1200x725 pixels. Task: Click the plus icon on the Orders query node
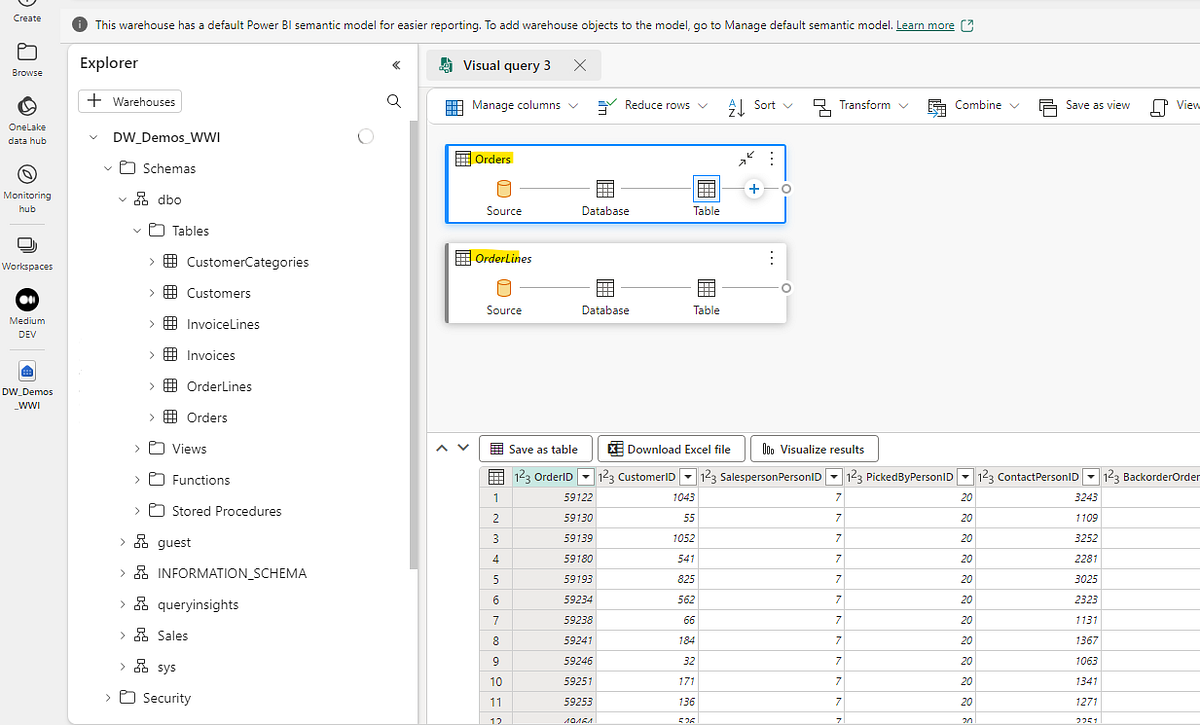tap(755, 188)
